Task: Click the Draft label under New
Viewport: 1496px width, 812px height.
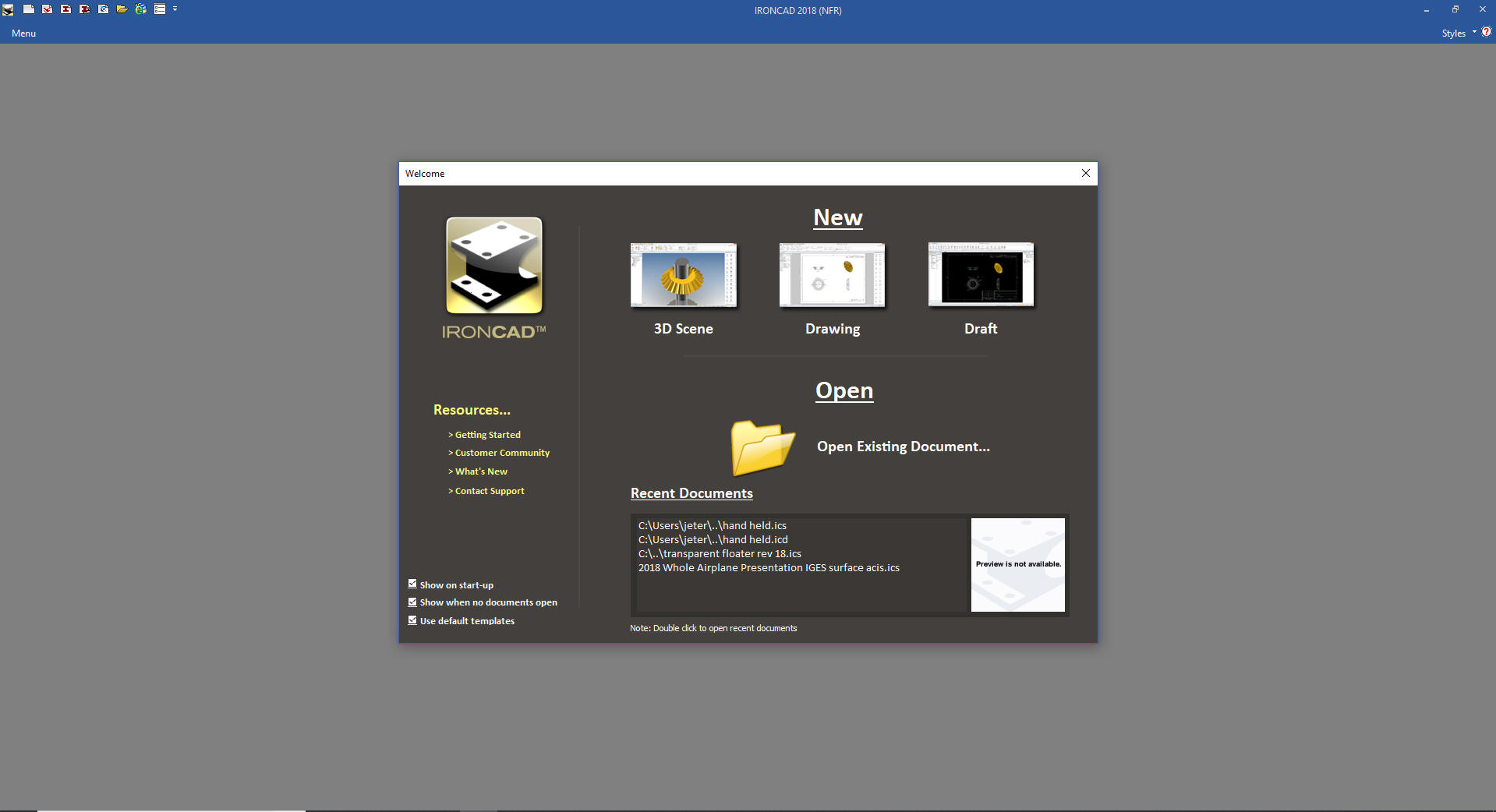Action: tap(981, 329)
